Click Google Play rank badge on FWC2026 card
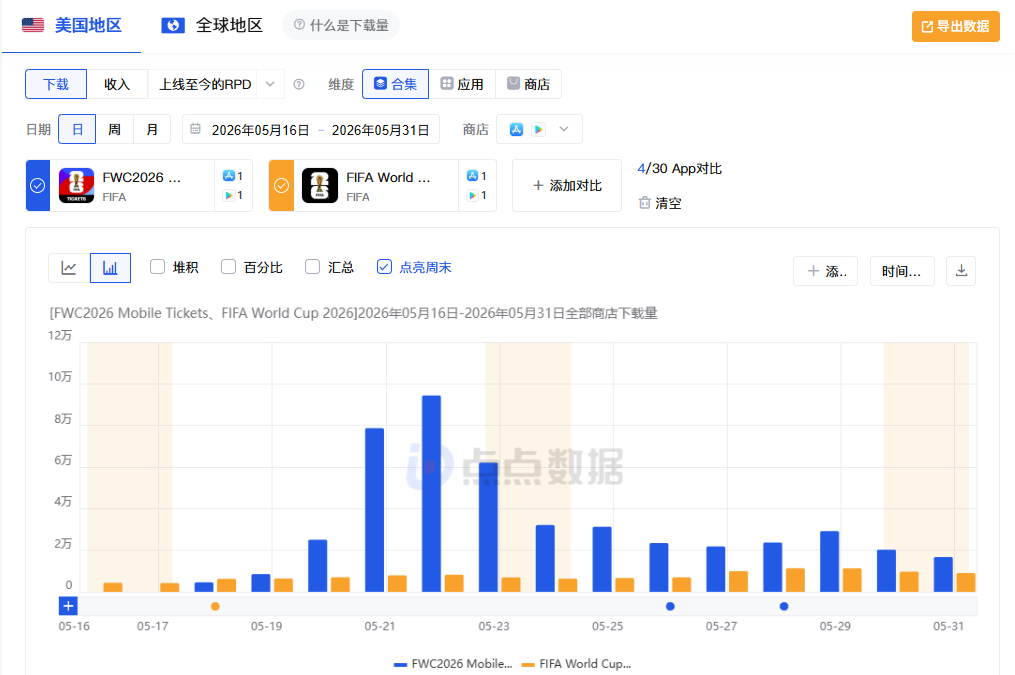The width and height of the screenshot is (1015, 675). click(x=233, y=195)
